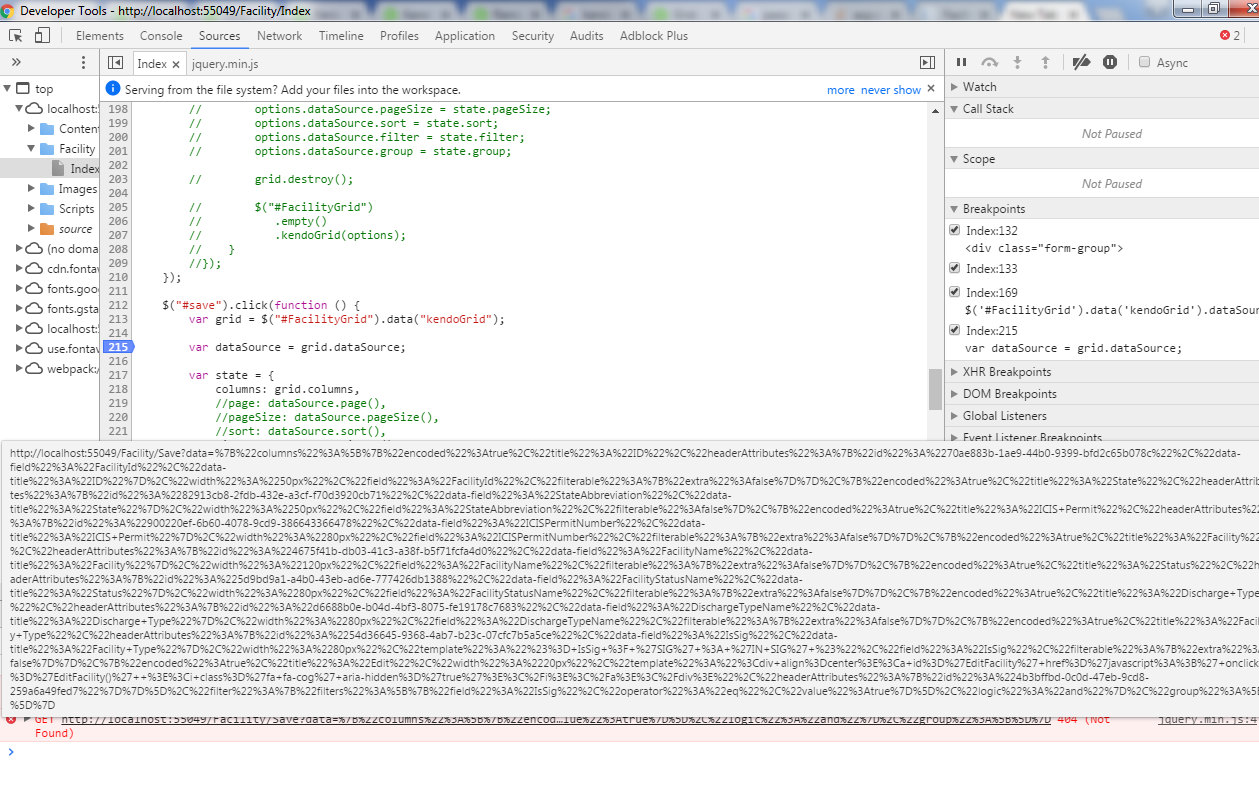Viewport: 1259px width, 797px height.
Task: Hide the navigator sidebar icon
Action: [x=116, y=63]
